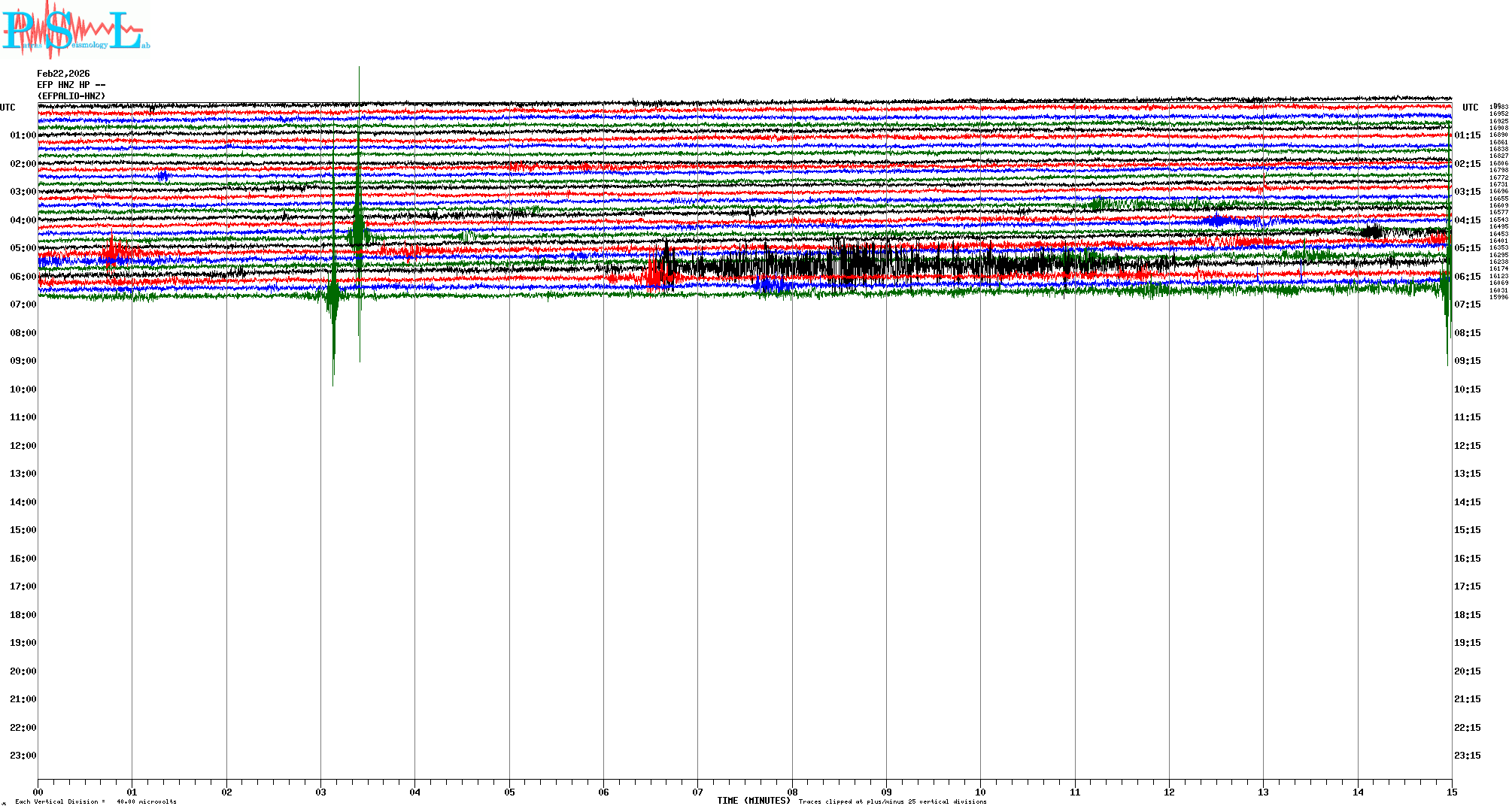Click minute 15 tick on bottom axis
The height and width of the screenshot is (812, 1512).
tap(1452, 792)
